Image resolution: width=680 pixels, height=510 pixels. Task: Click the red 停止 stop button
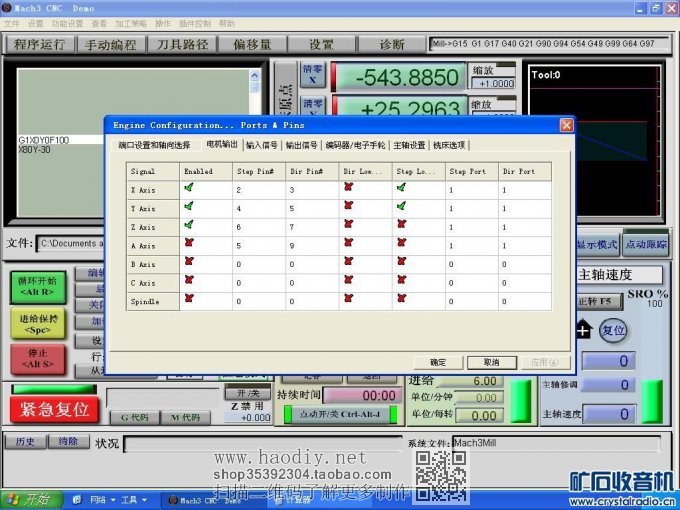click(37, 358)
